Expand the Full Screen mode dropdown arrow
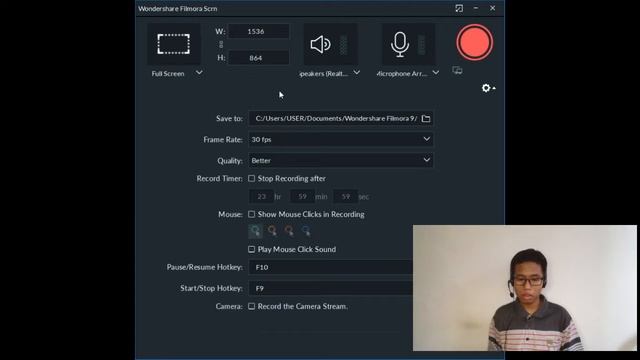 coord(199,73)
